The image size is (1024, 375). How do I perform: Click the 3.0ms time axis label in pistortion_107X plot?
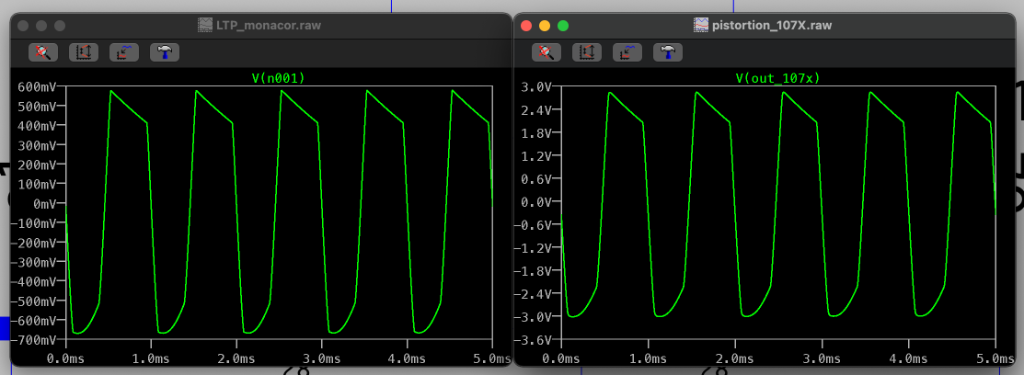click(822, 359)
